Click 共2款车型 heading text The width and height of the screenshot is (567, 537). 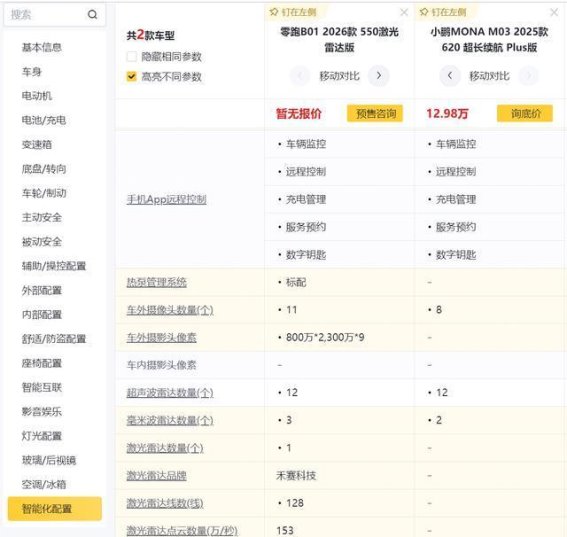150,35
